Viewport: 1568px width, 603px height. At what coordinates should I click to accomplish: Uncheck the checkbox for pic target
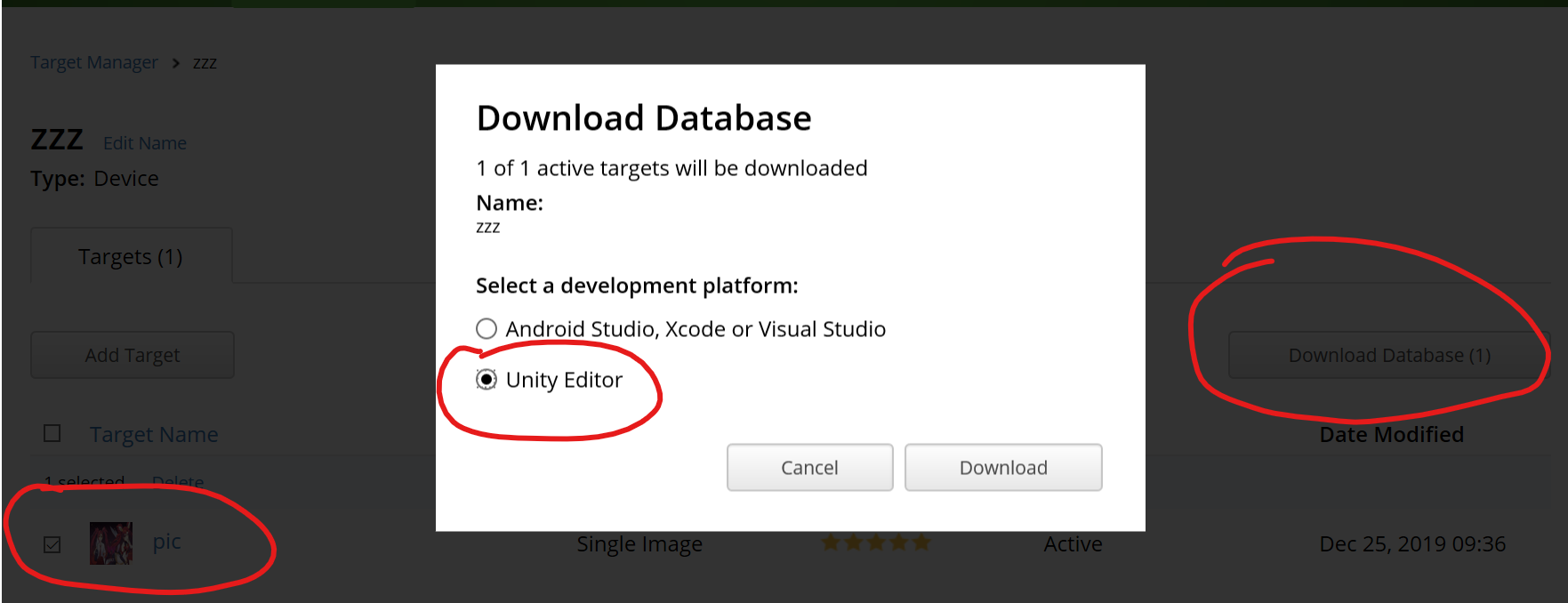52,544
